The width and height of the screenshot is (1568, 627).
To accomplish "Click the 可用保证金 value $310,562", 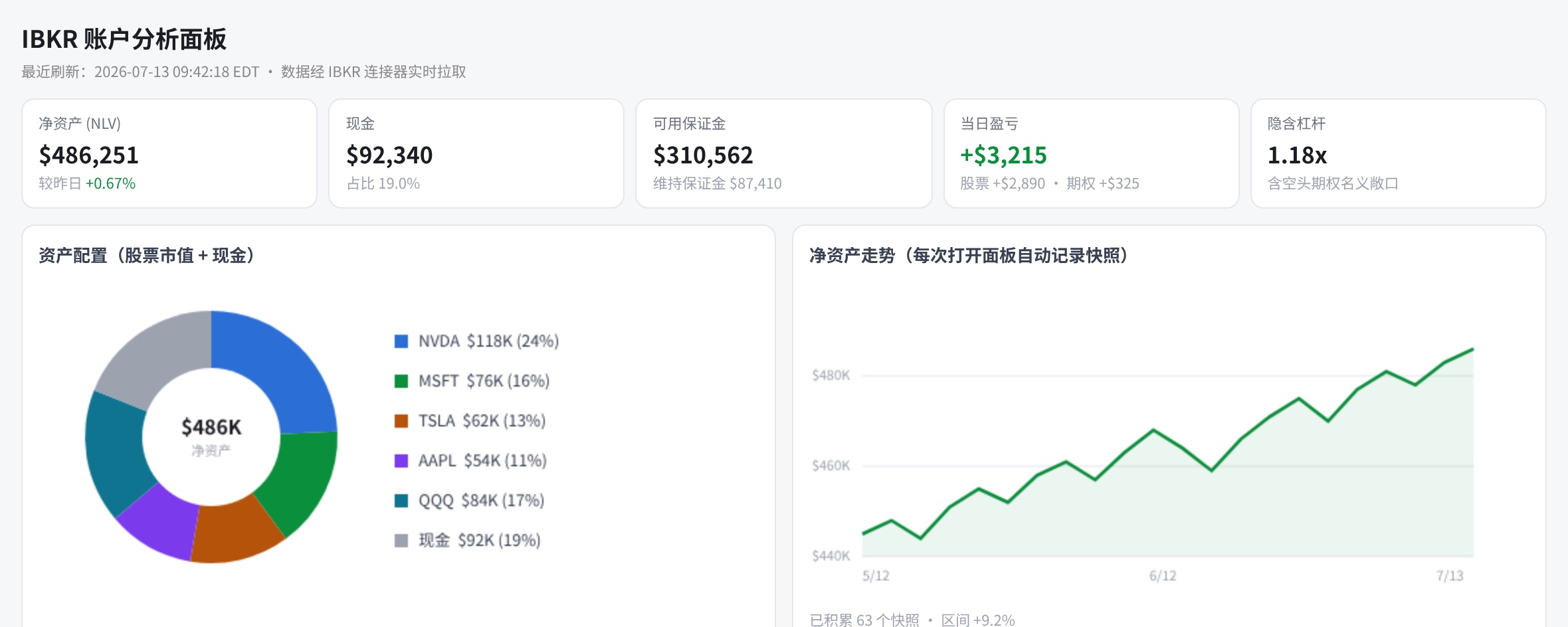I will click(x=703, y=155).
